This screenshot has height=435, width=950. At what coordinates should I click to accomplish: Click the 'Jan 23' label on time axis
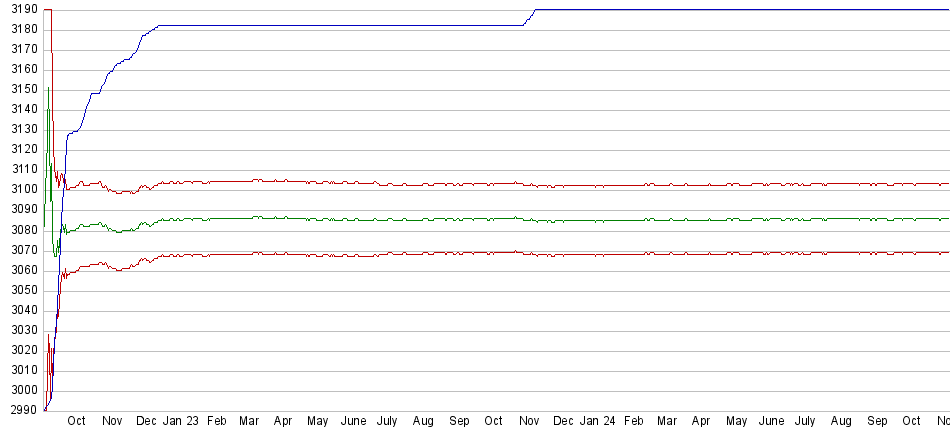click(x=181, y=421)
